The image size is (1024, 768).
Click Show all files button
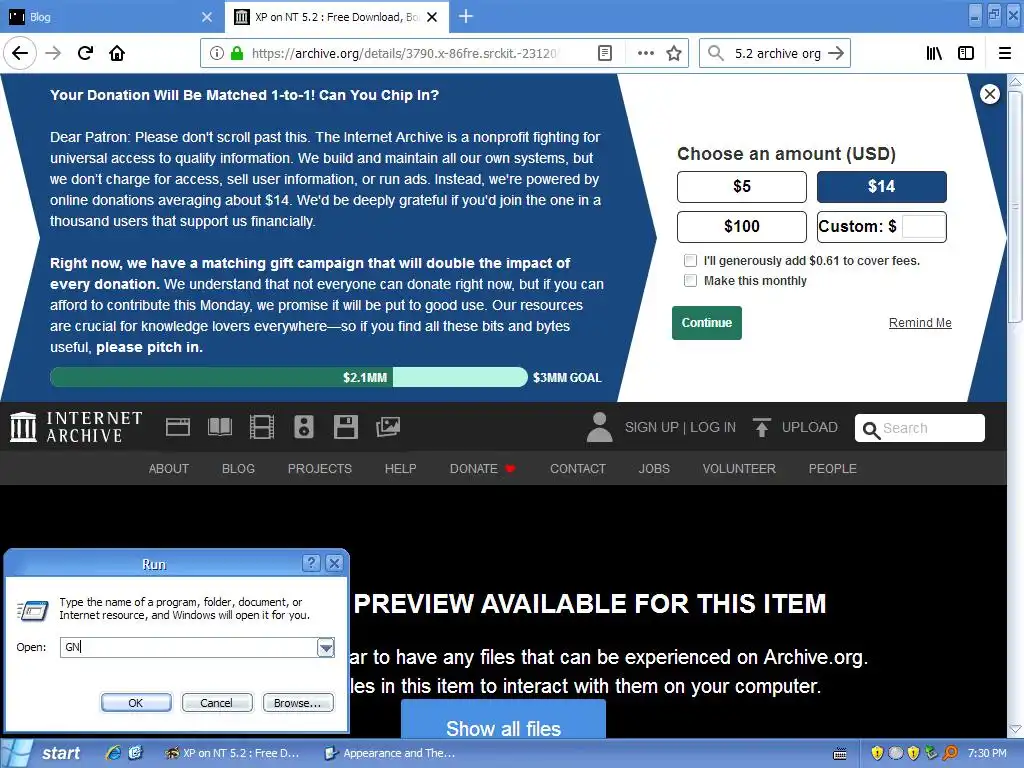coord(504,720)
